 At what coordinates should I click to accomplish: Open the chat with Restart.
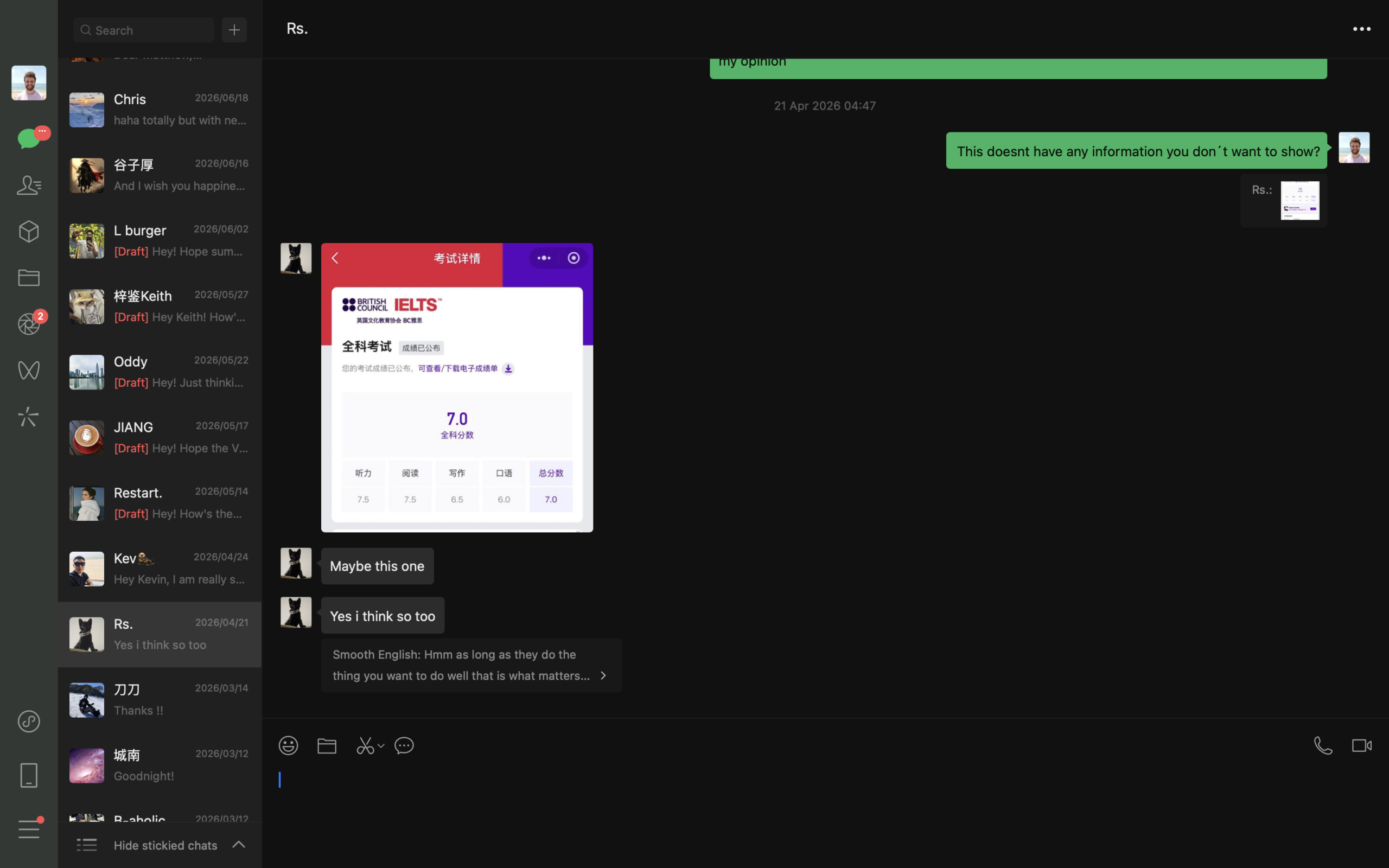tap(160, 503)
